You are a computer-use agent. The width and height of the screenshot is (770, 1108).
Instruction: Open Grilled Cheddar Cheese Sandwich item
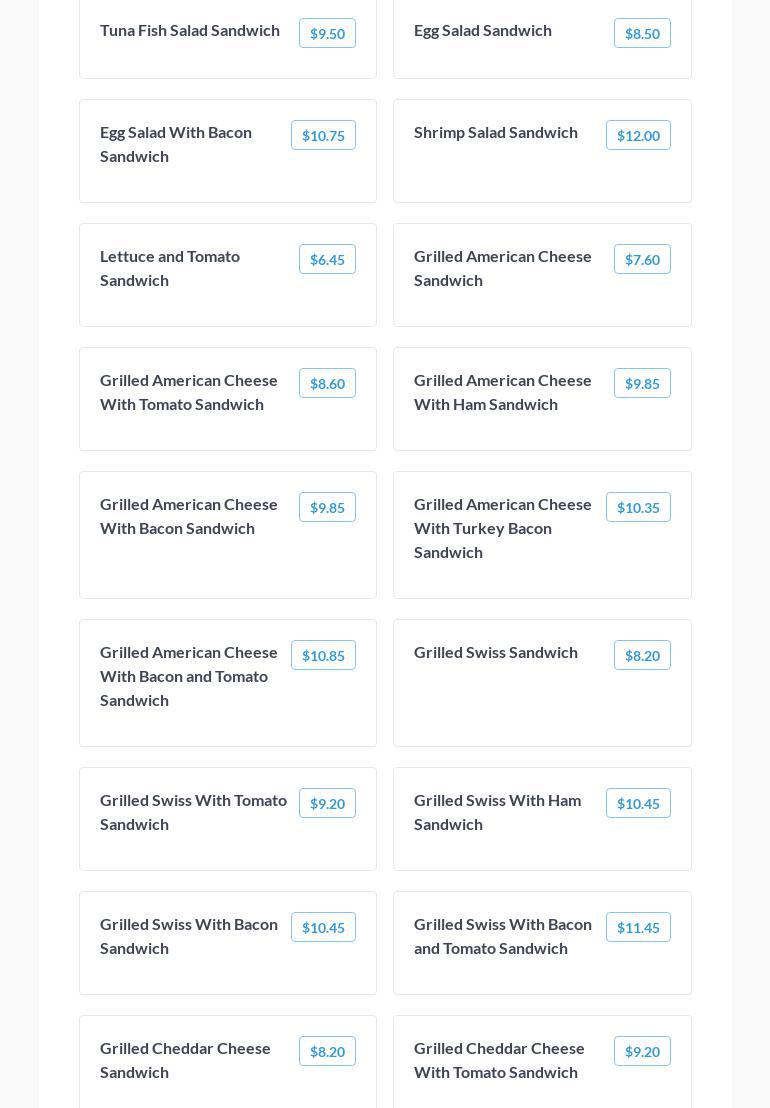(x=185, y=1060)
